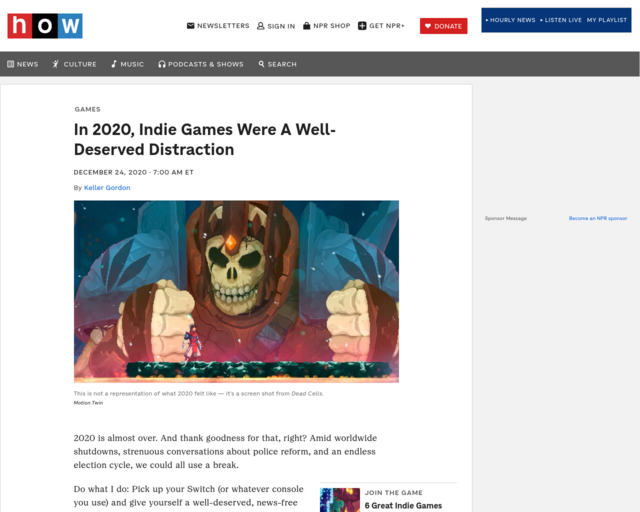640x512 pixels.
Task: Open the NEWSLETTERS link
Action: 223,26
